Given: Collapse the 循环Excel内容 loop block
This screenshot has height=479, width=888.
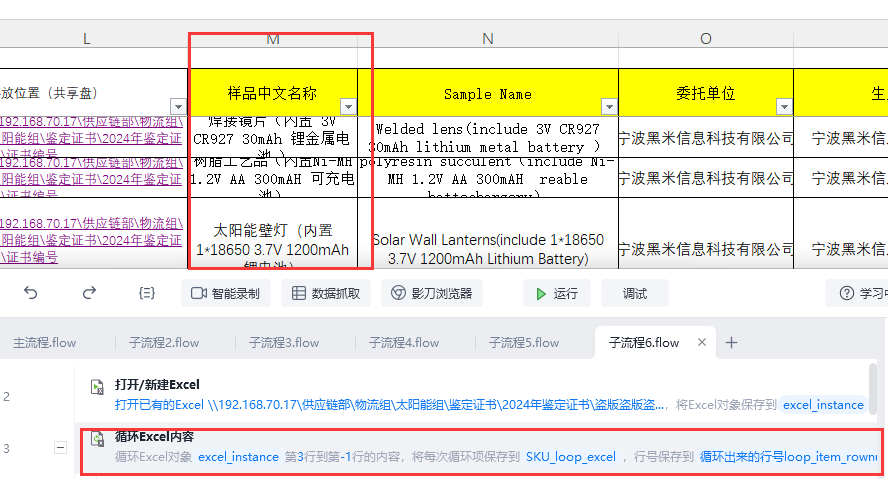Looking at the screenshot, I should (60, 448).
